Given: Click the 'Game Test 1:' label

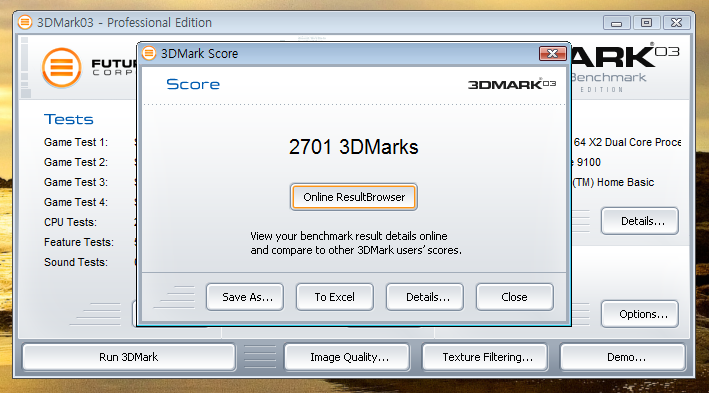Looking at the screenshot, I should click(x=76, y=142).
